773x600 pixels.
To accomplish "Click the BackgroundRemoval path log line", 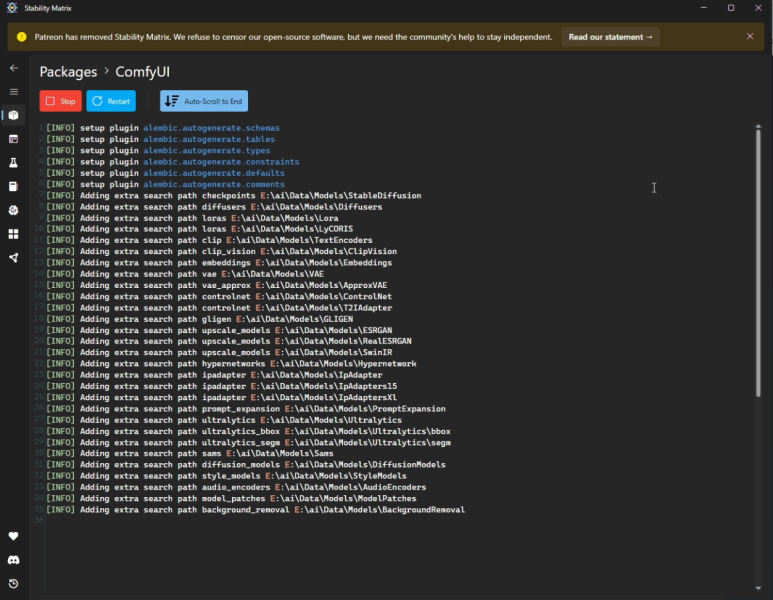I will point(255,510).
